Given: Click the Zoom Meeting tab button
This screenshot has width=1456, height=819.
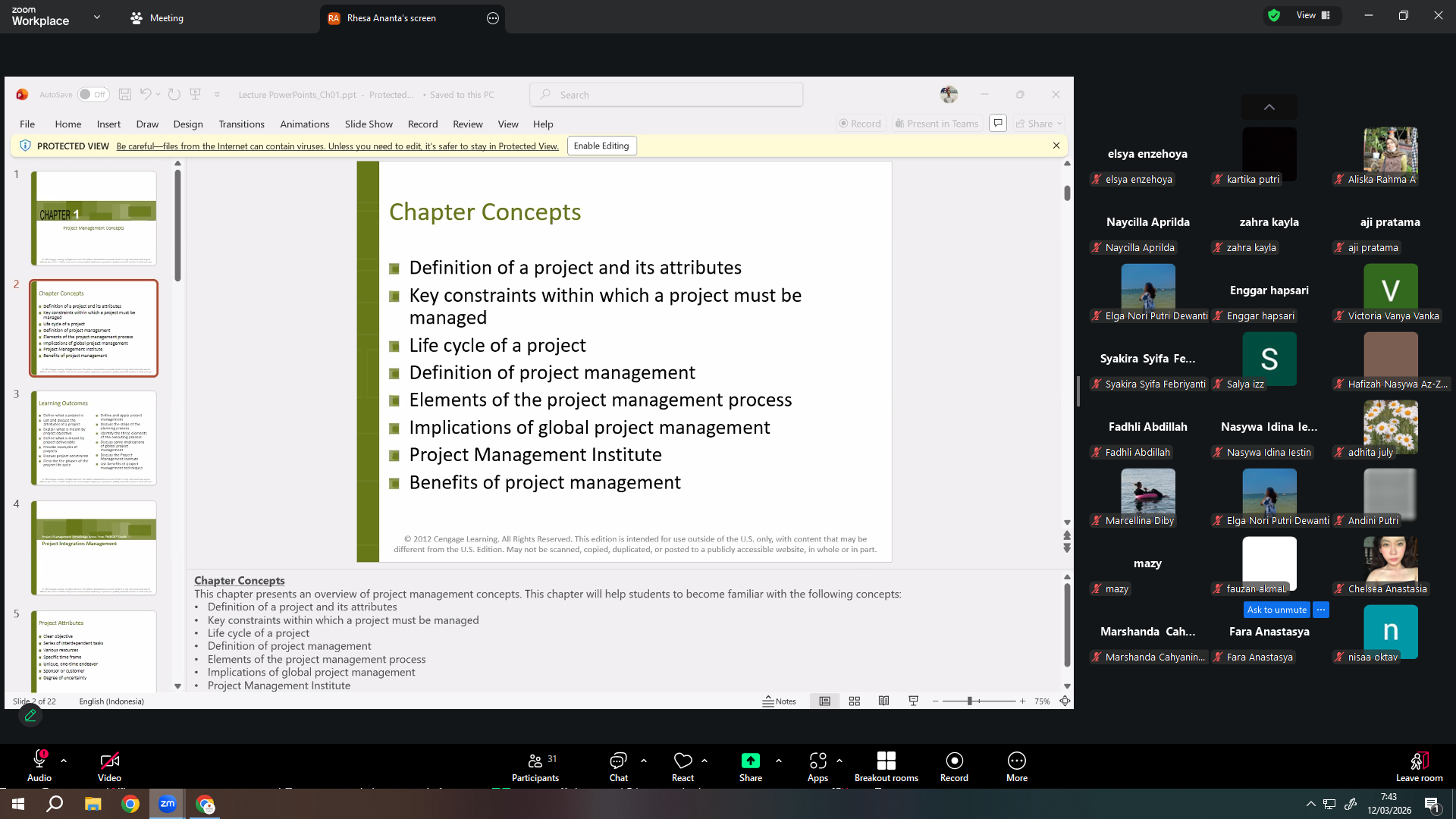Looking at the screenshot, I should (157, 18).
